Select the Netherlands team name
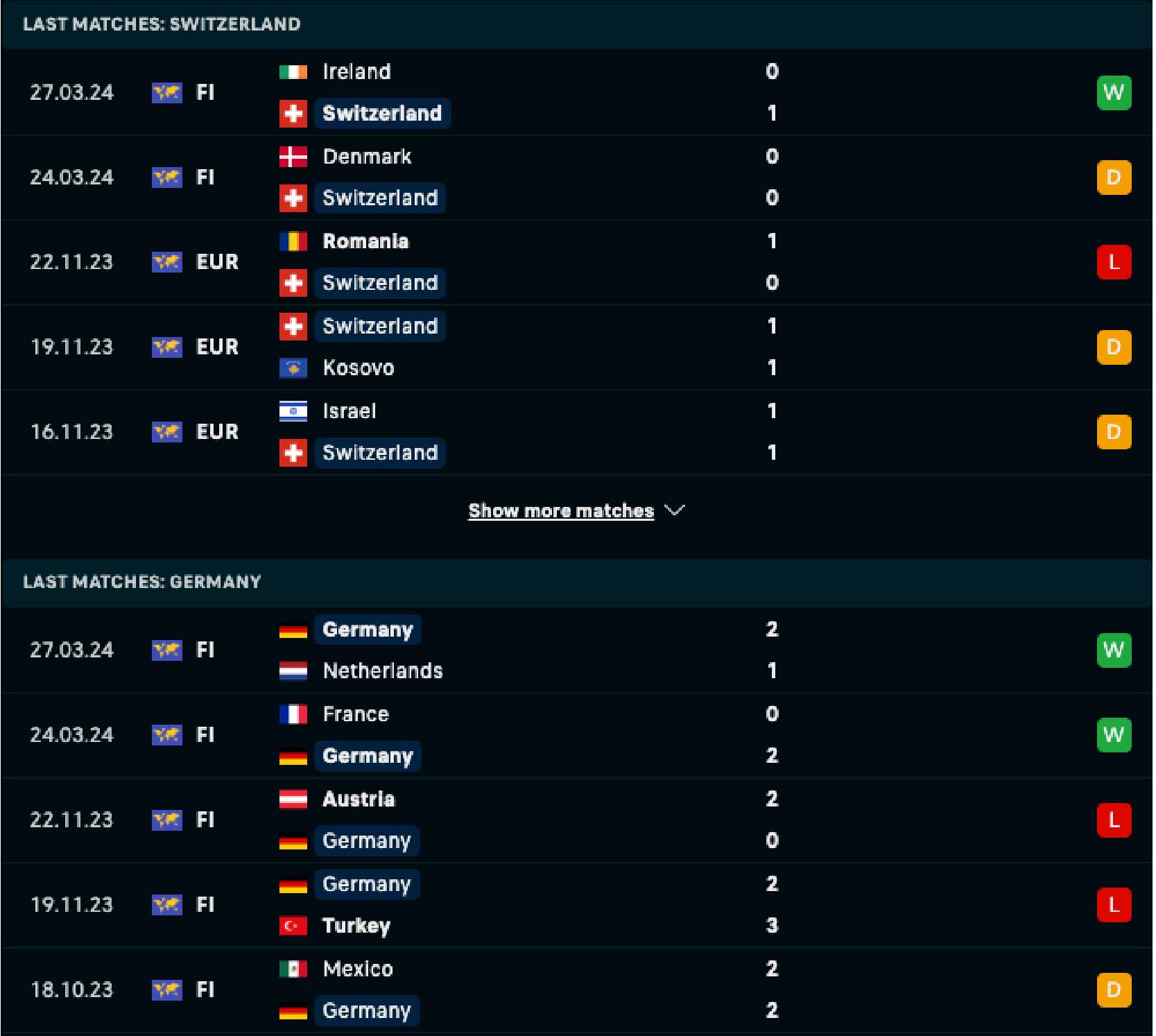 click(382, 671)
